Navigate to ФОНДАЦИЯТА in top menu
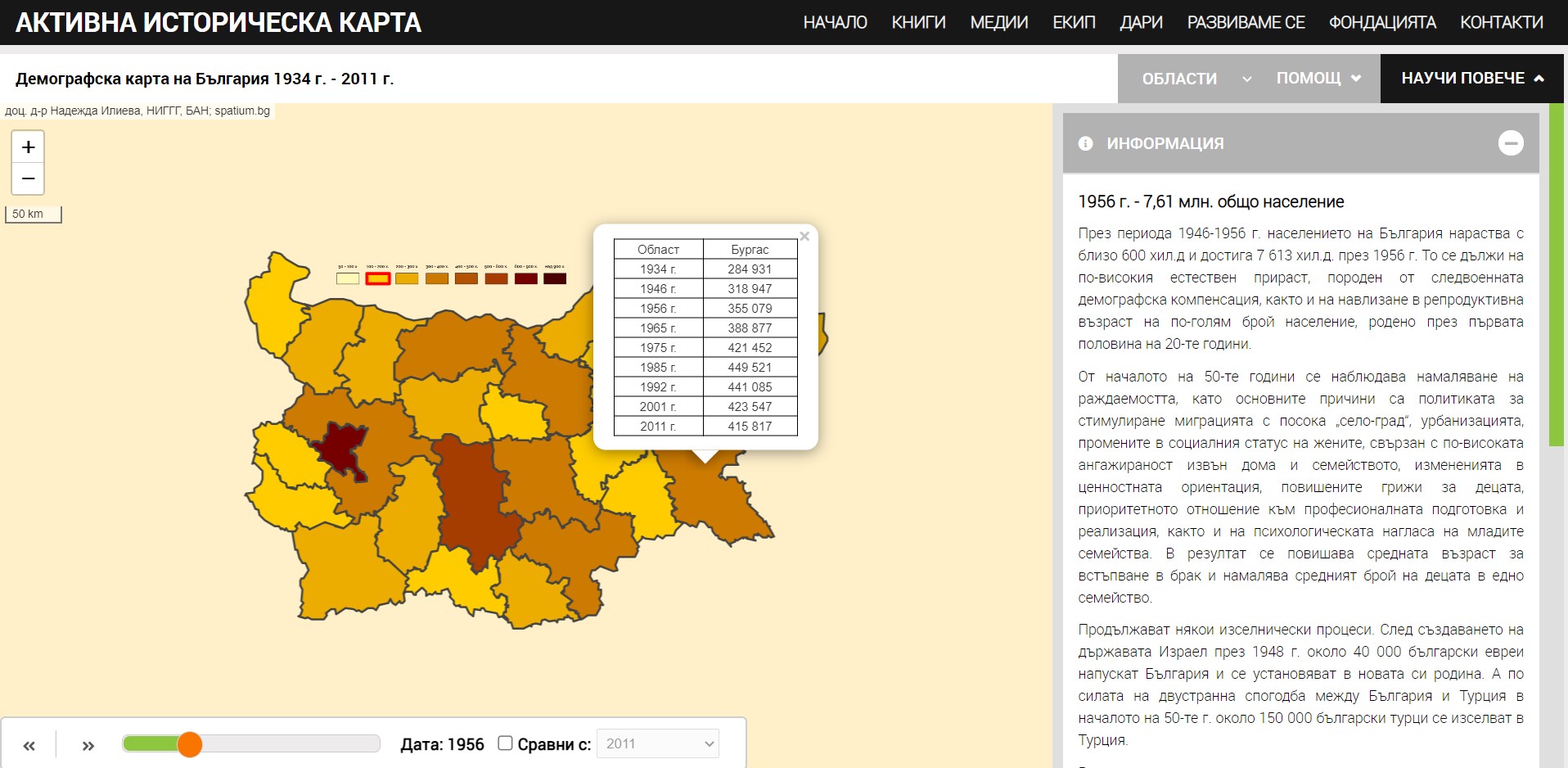 [x=1381, y=22]
